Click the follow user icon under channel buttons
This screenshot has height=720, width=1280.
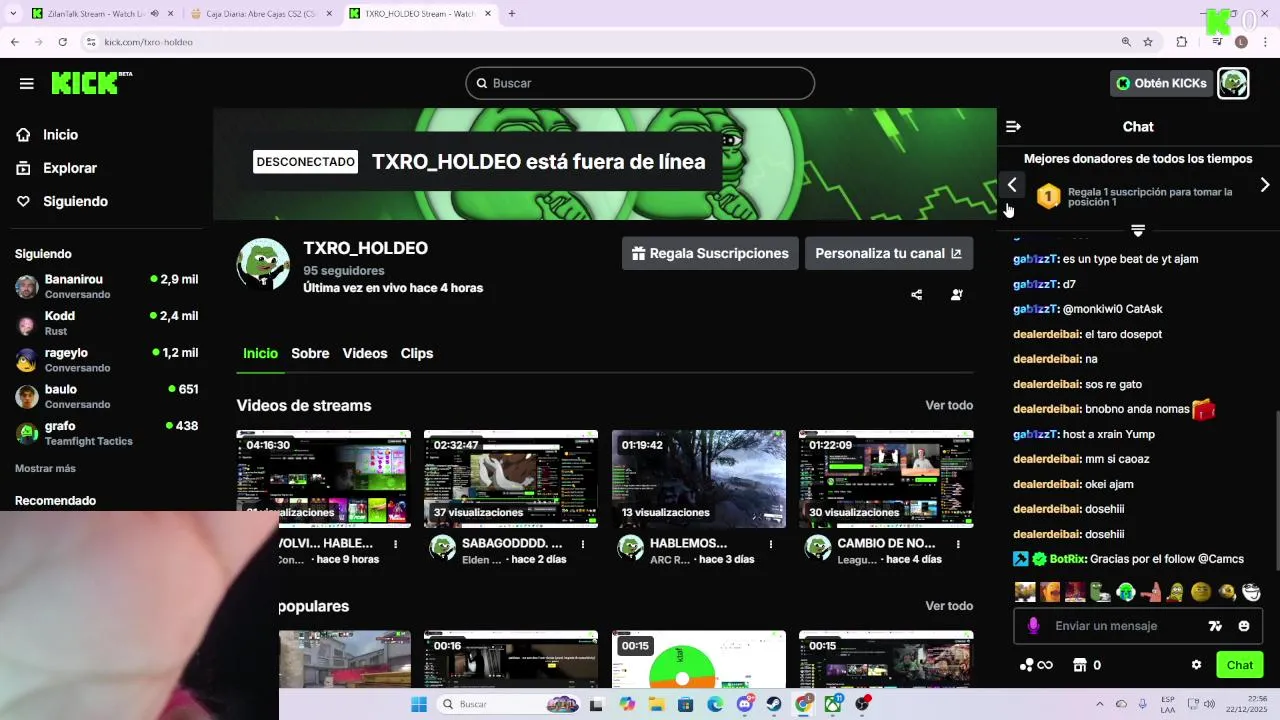[957, 295]
